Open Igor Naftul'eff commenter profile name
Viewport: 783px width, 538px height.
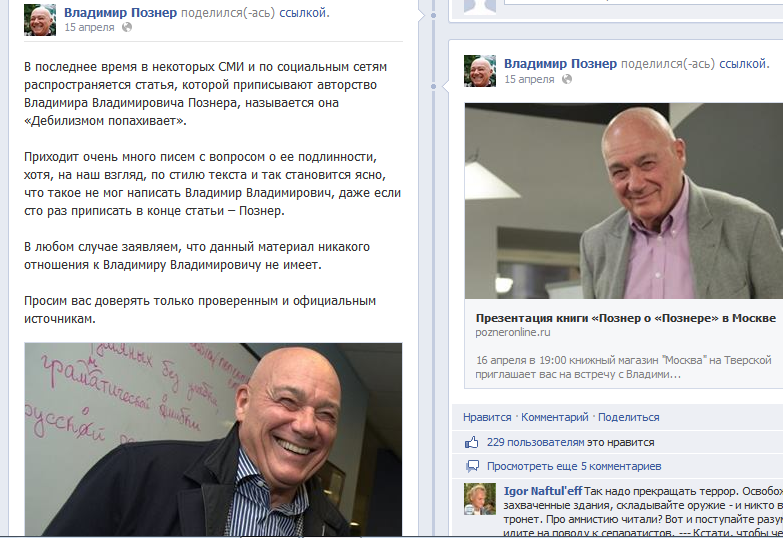(543, 491)
